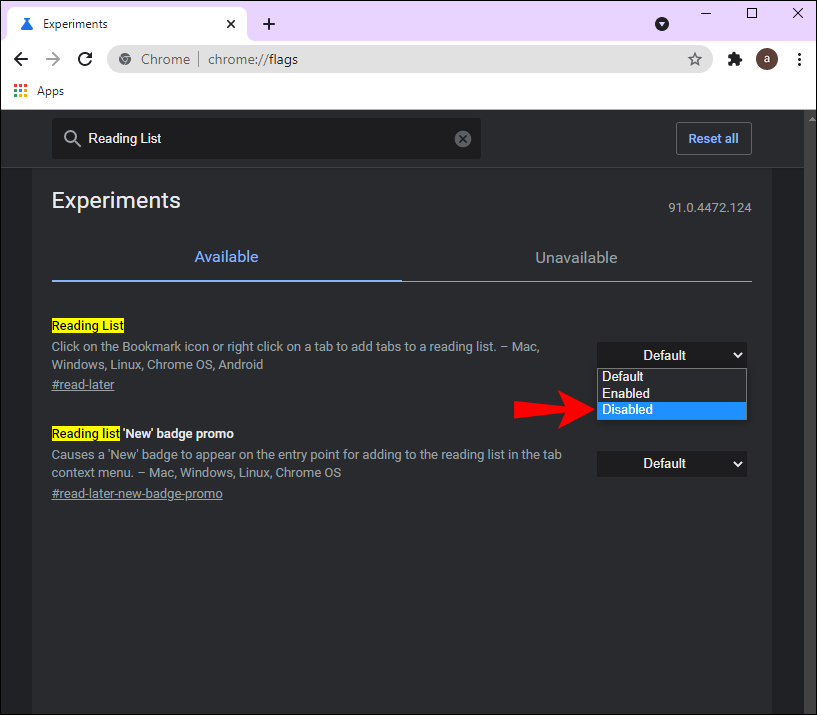This screenshot has height=715, width=817.
Task: Click the Chrome site info icon
Action: 125,59
